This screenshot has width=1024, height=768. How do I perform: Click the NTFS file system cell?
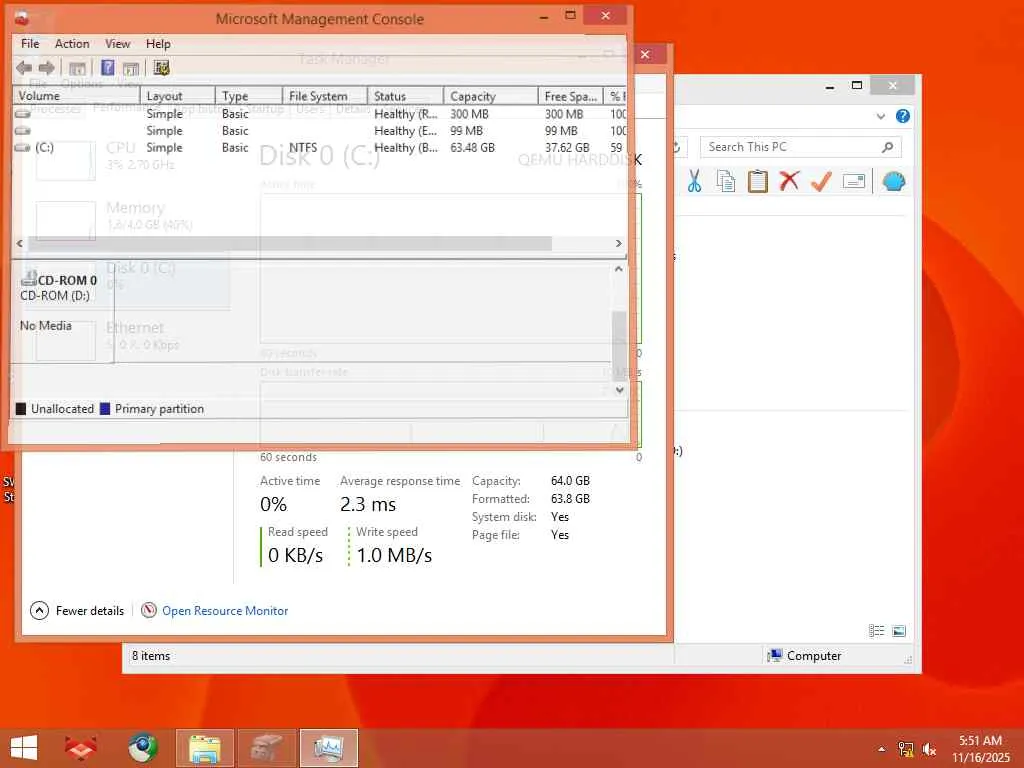point(303,148)
